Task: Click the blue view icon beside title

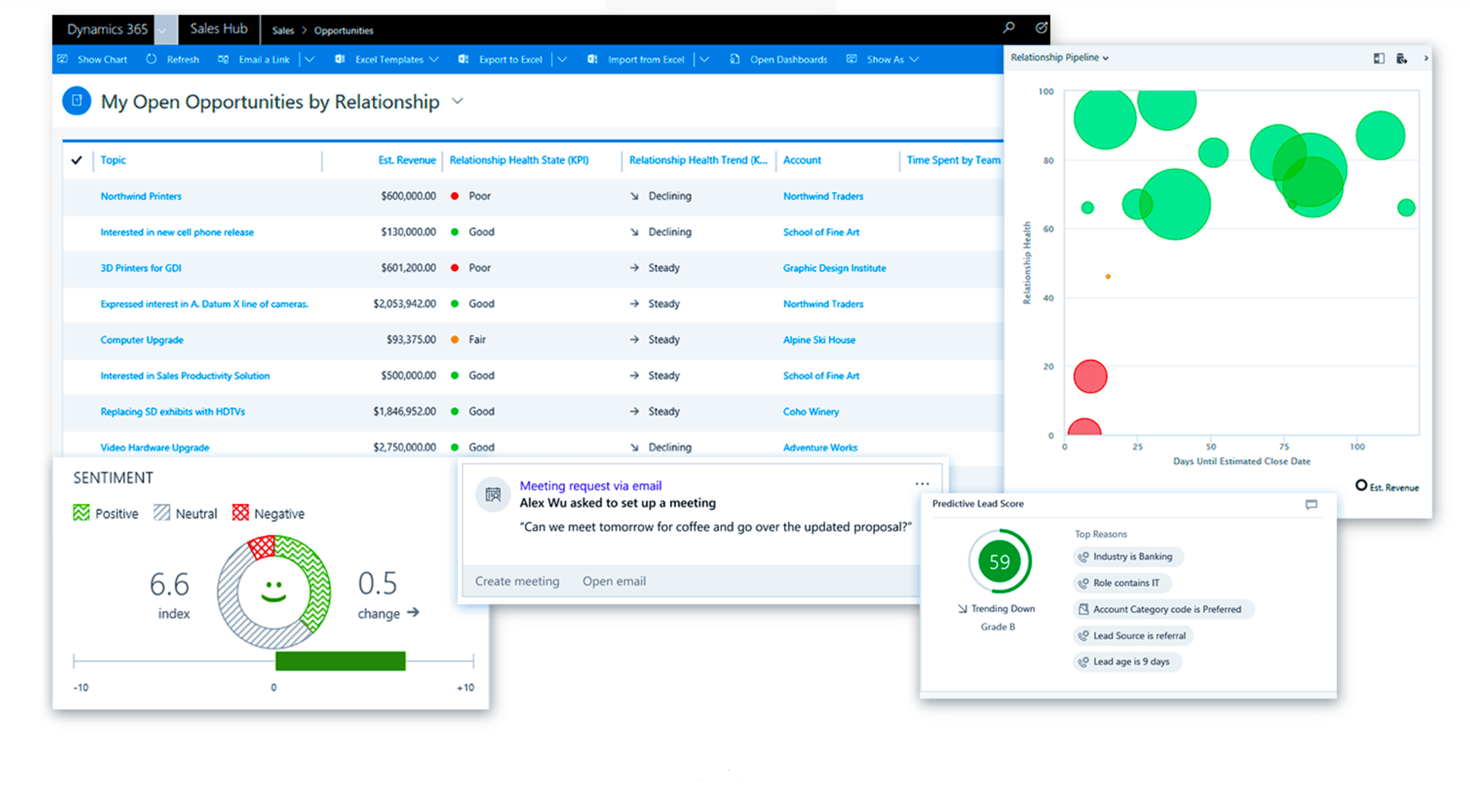Action: [77, 100]
